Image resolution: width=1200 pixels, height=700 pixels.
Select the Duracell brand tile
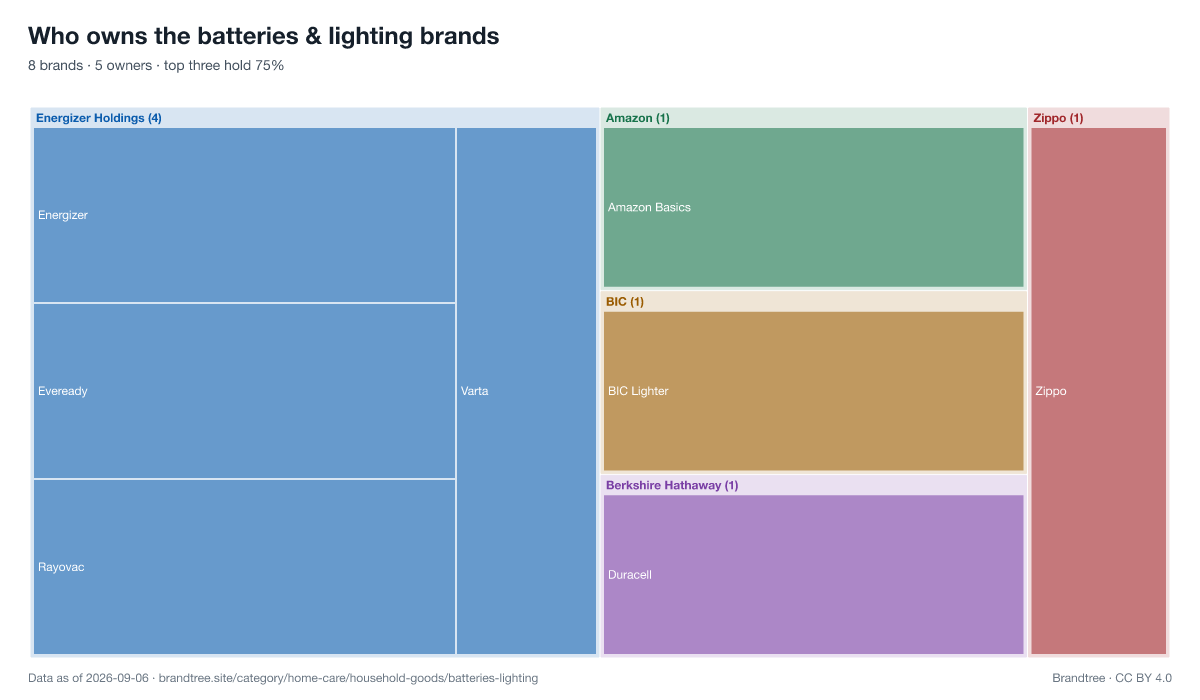coord(814,575)
